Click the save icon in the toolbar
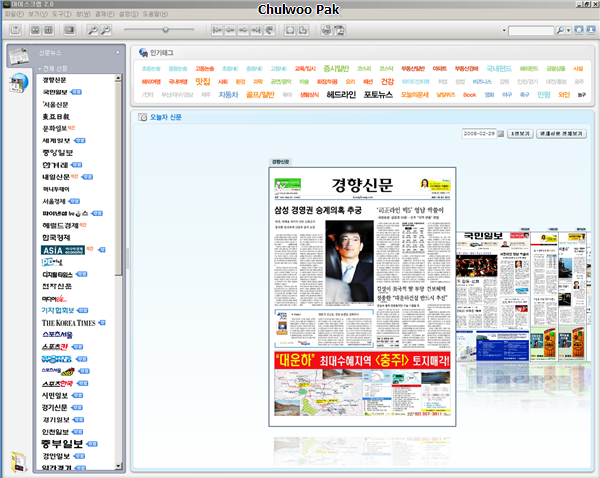600x478 pixels. [x=15, y=30]
